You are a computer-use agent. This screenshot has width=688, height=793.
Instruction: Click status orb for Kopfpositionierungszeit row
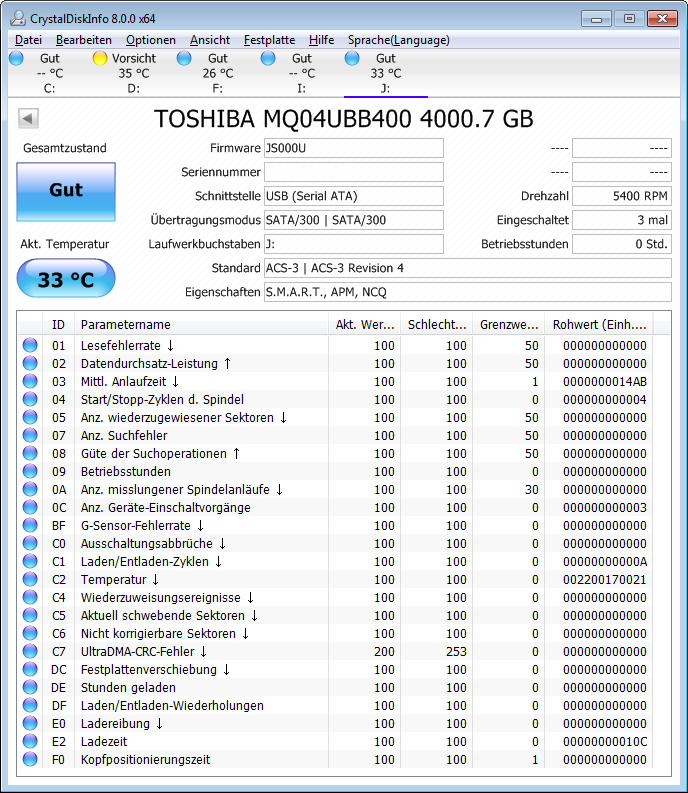click(x=30, y=759)
